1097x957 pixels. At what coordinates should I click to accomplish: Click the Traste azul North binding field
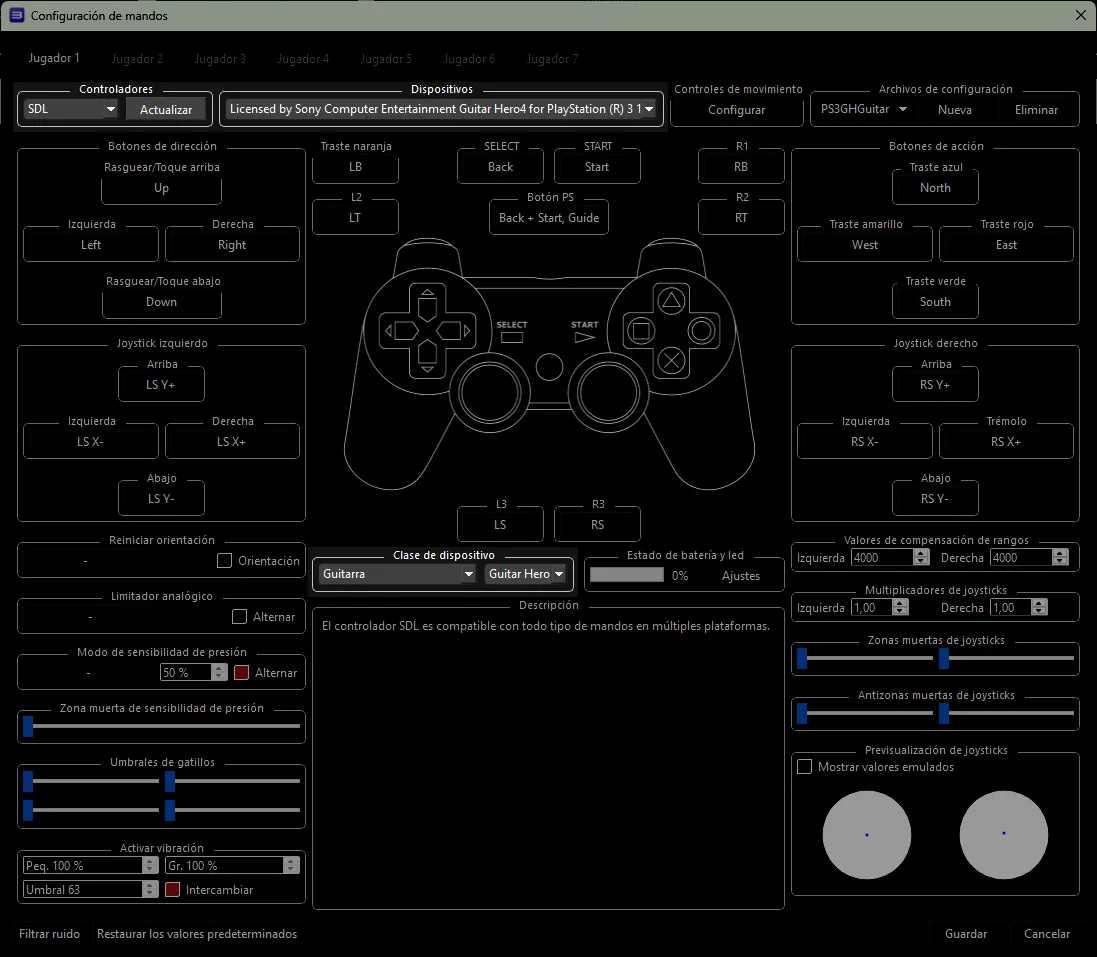935,188
